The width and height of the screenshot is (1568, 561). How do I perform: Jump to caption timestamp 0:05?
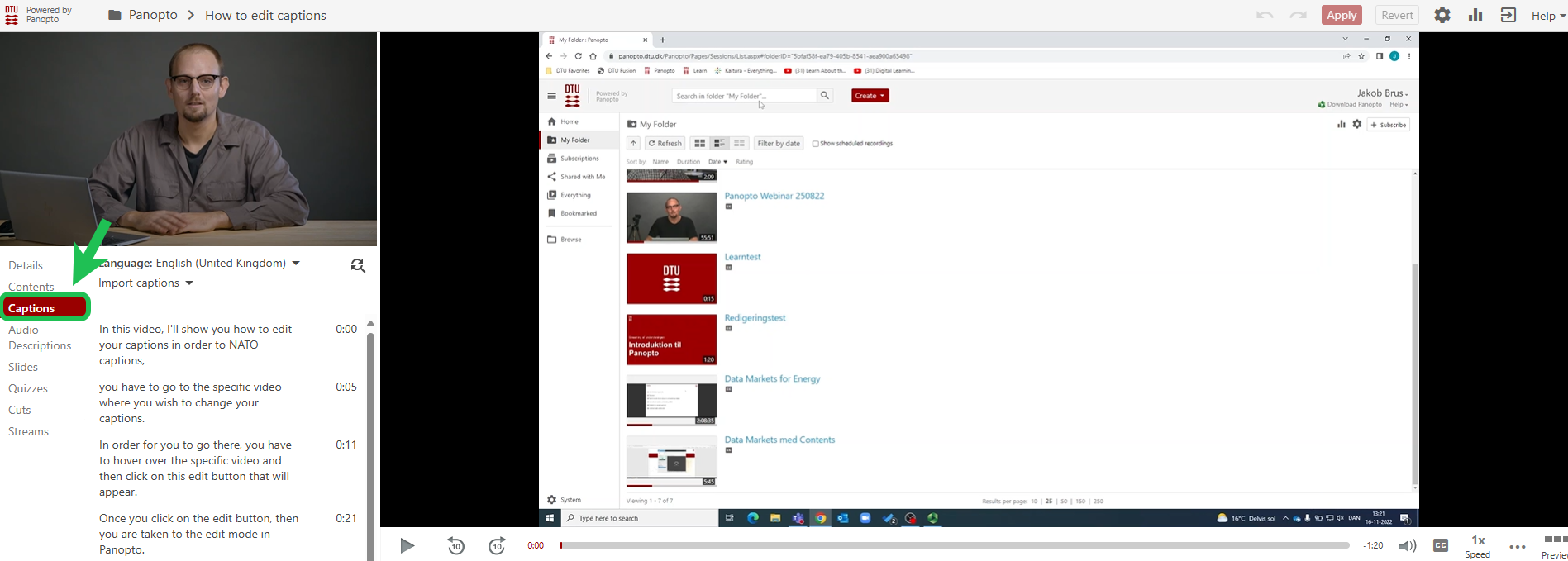346,387
